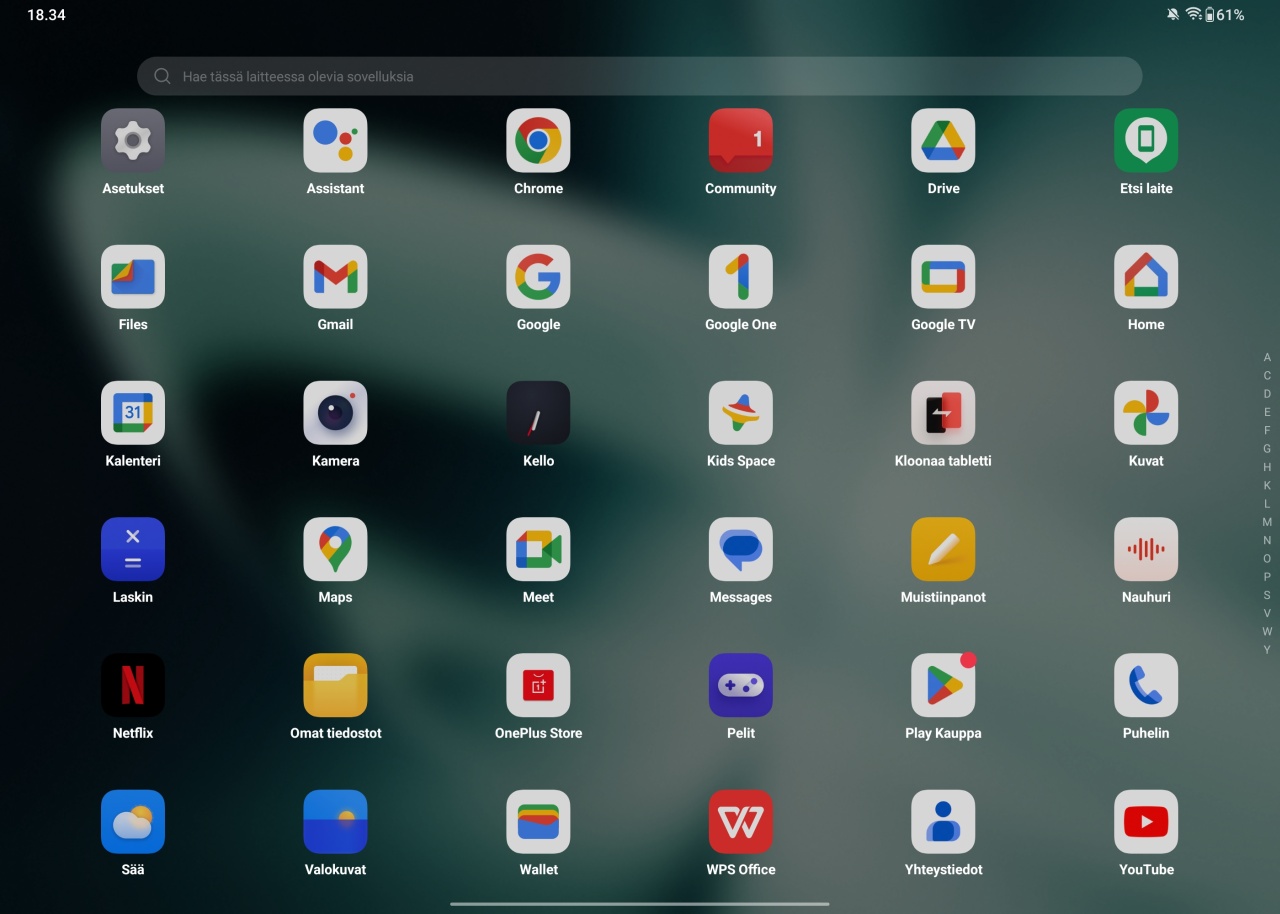Launch the Muistiinpanot notes app
Viewport: 1280px width, 914px height.
tap(943, 549)
